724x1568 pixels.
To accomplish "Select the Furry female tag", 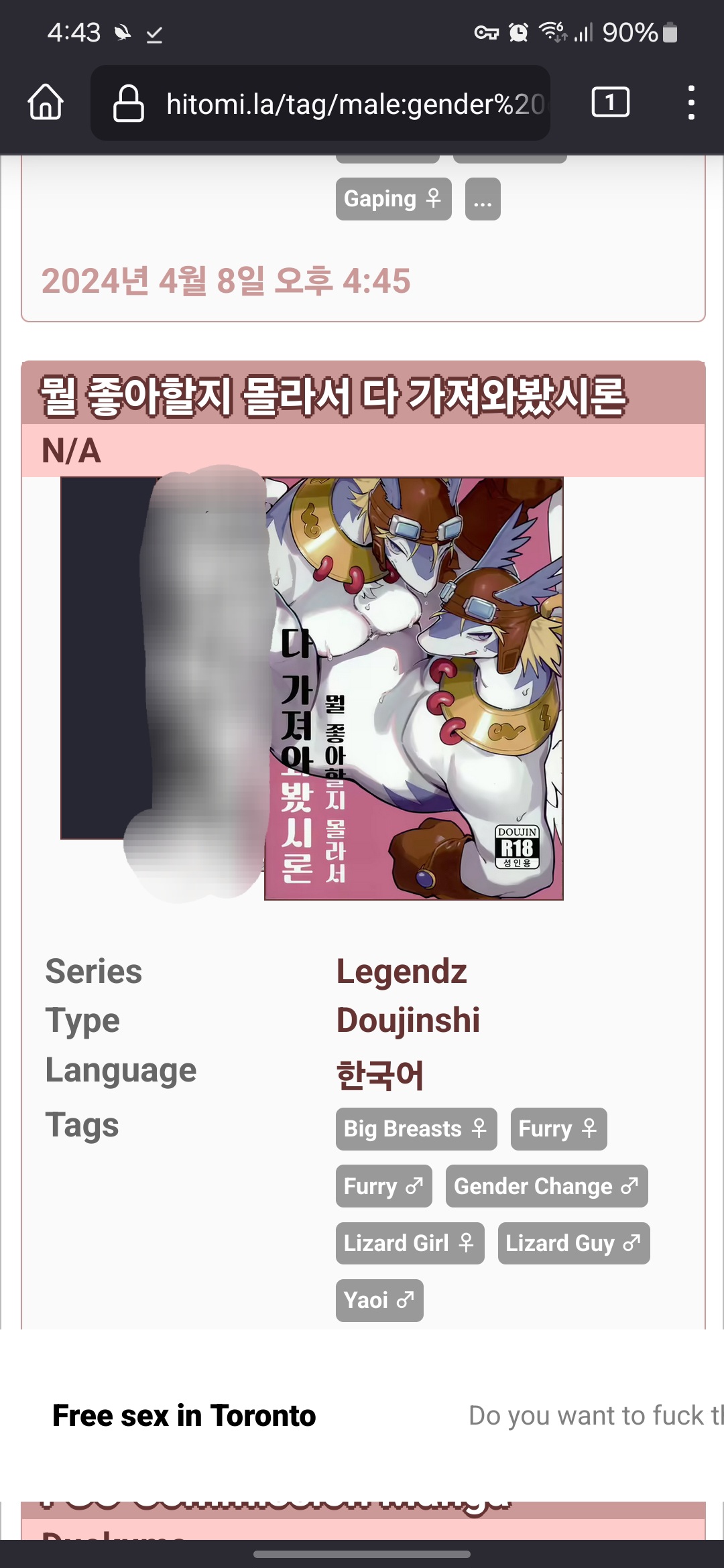I will point(559,1129).
